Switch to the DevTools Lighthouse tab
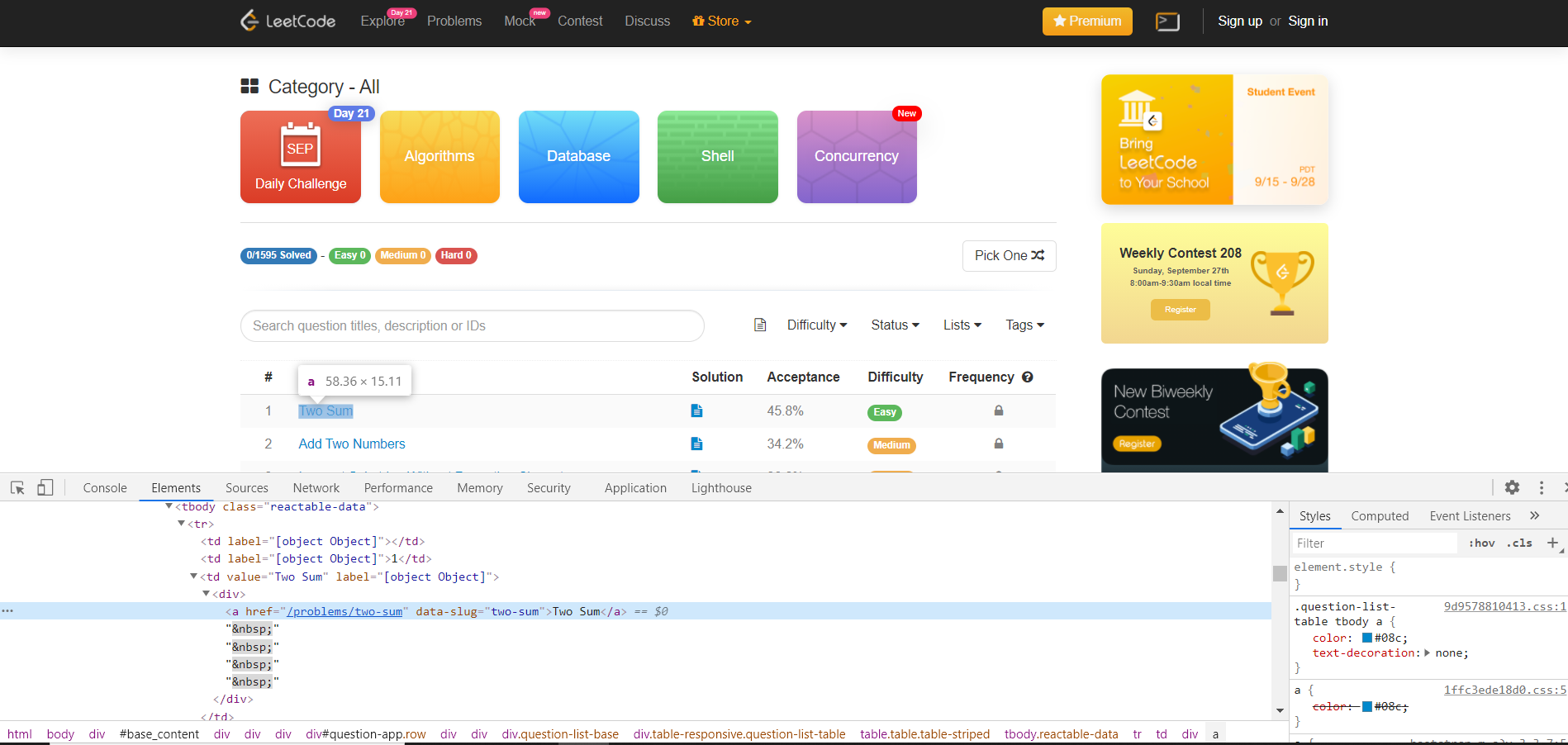Image resolution: width=1568 pixels, height=745 pixels. point(721,488)
